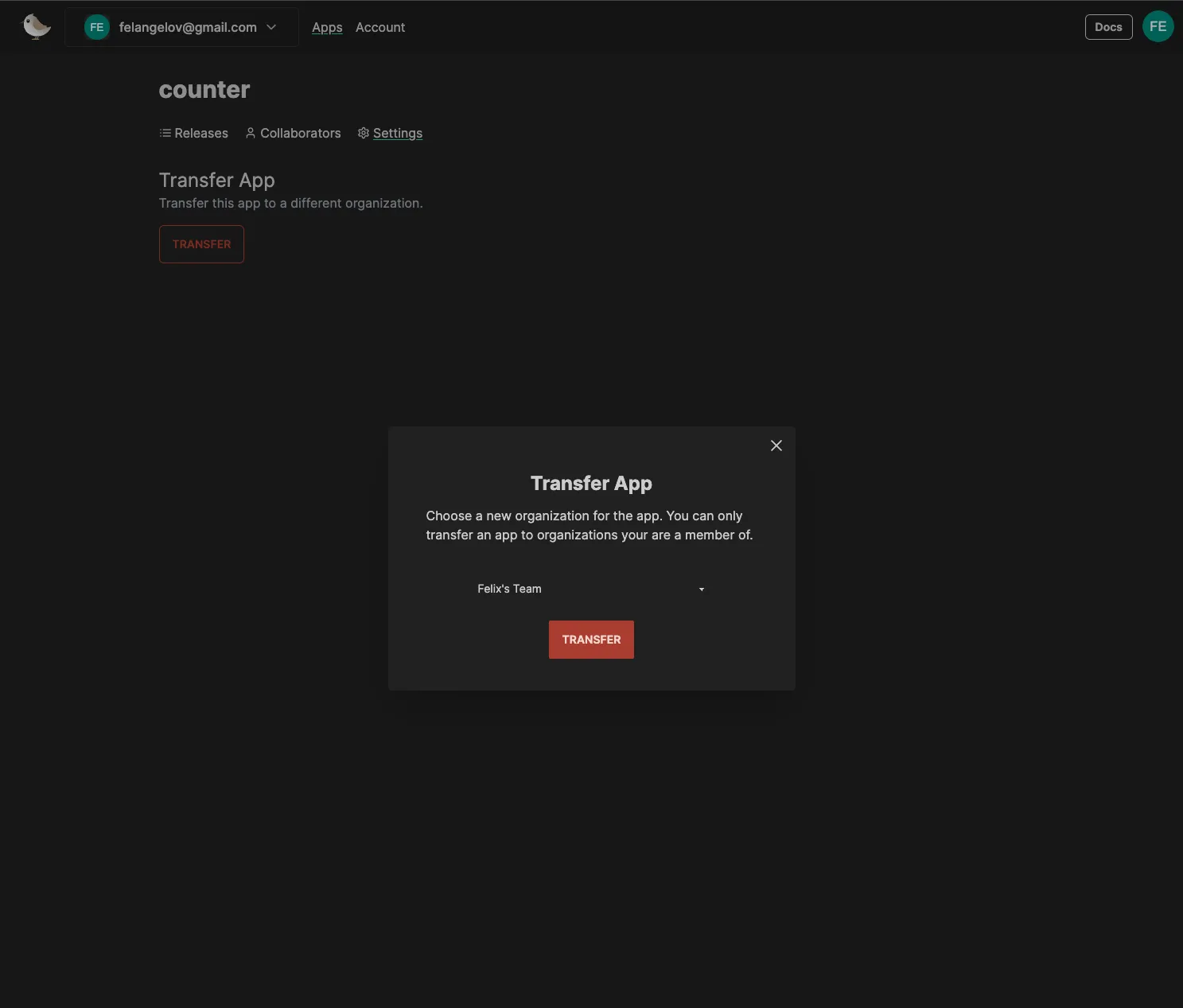Open the Docs page
Image resolution: width=1183 pixels, height=1008 pixels.
tap(1108, 26)
